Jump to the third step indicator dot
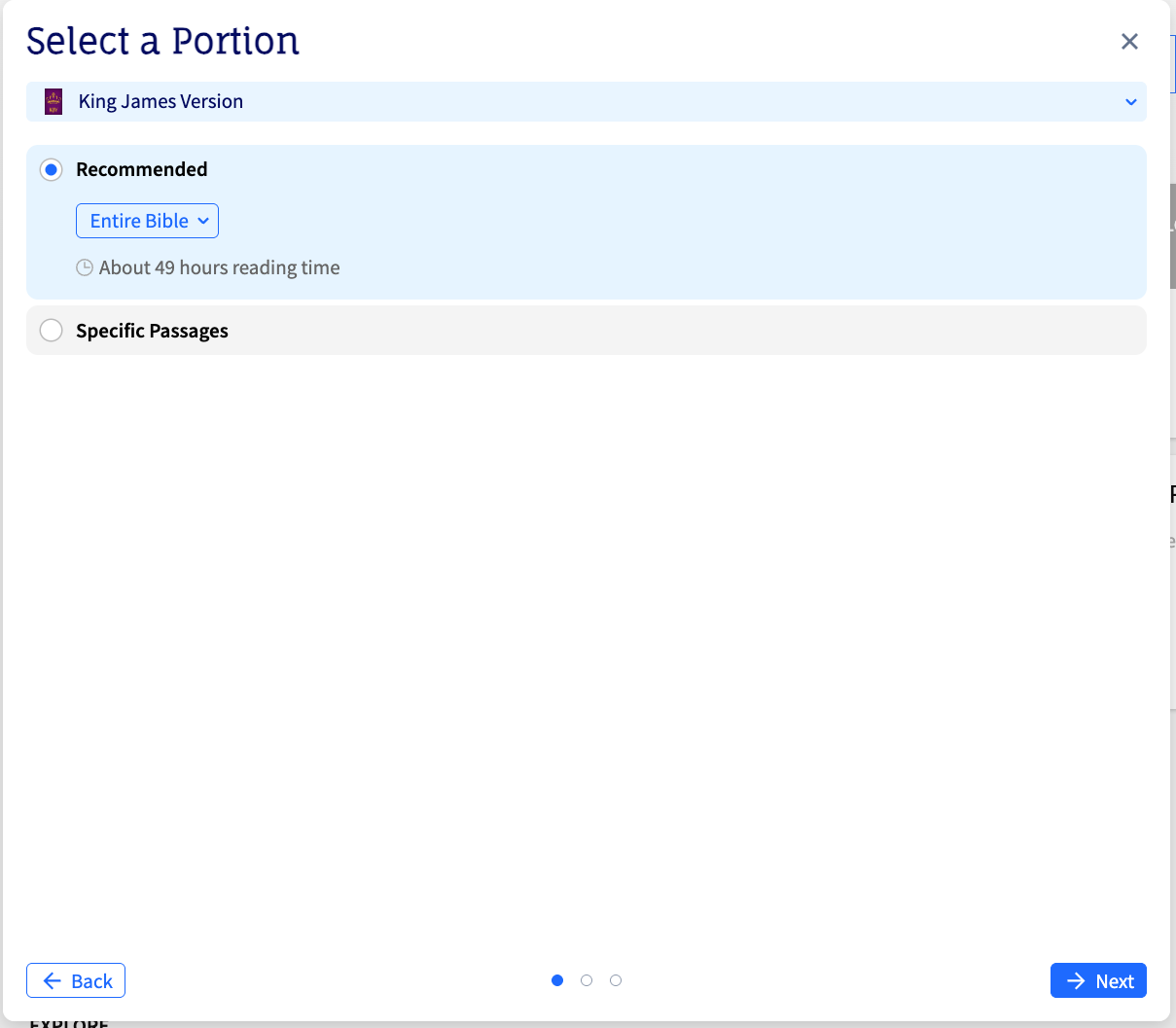The width and height of the screenshot is (1176, 1028). [616, 980]
